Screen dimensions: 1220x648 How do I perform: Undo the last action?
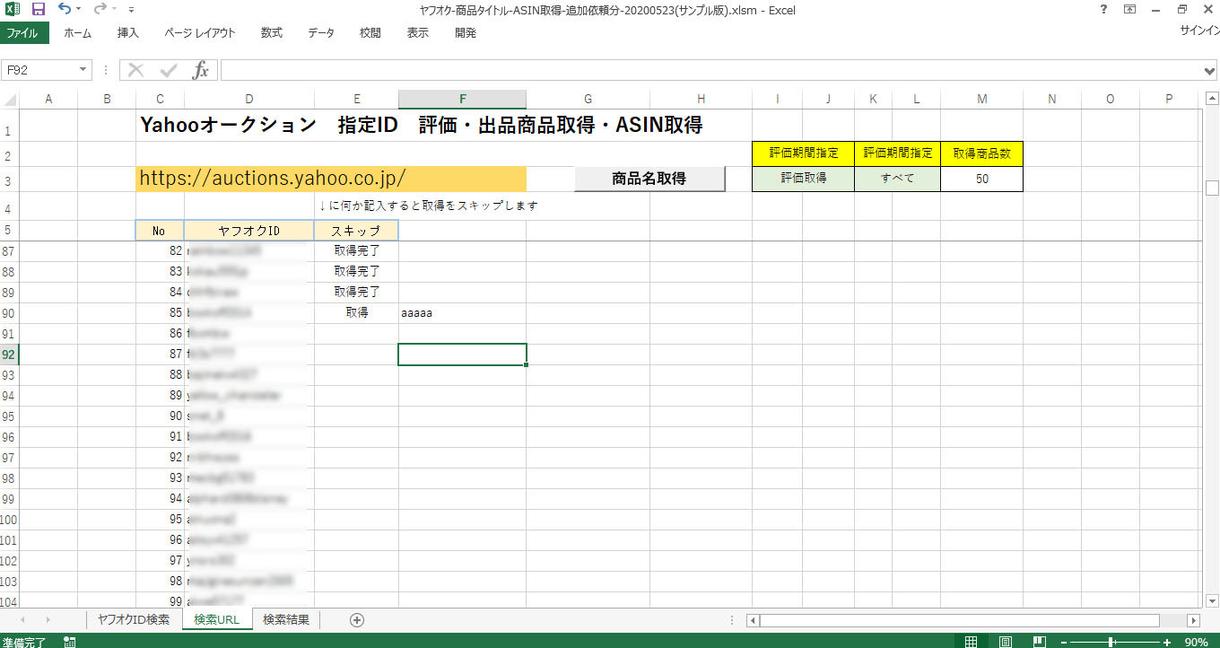pyautogui.click(x=64, y=9)
